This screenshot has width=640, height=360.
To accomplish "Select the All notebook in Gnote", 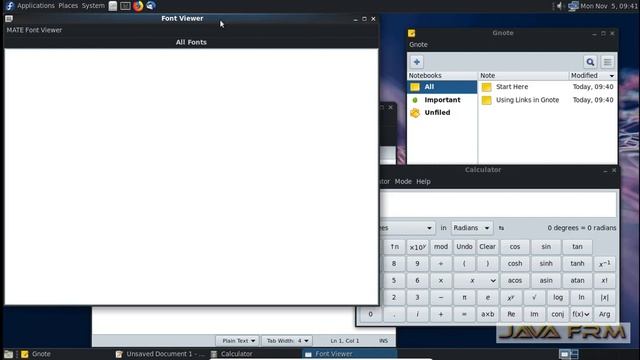I will pos(442,87).
